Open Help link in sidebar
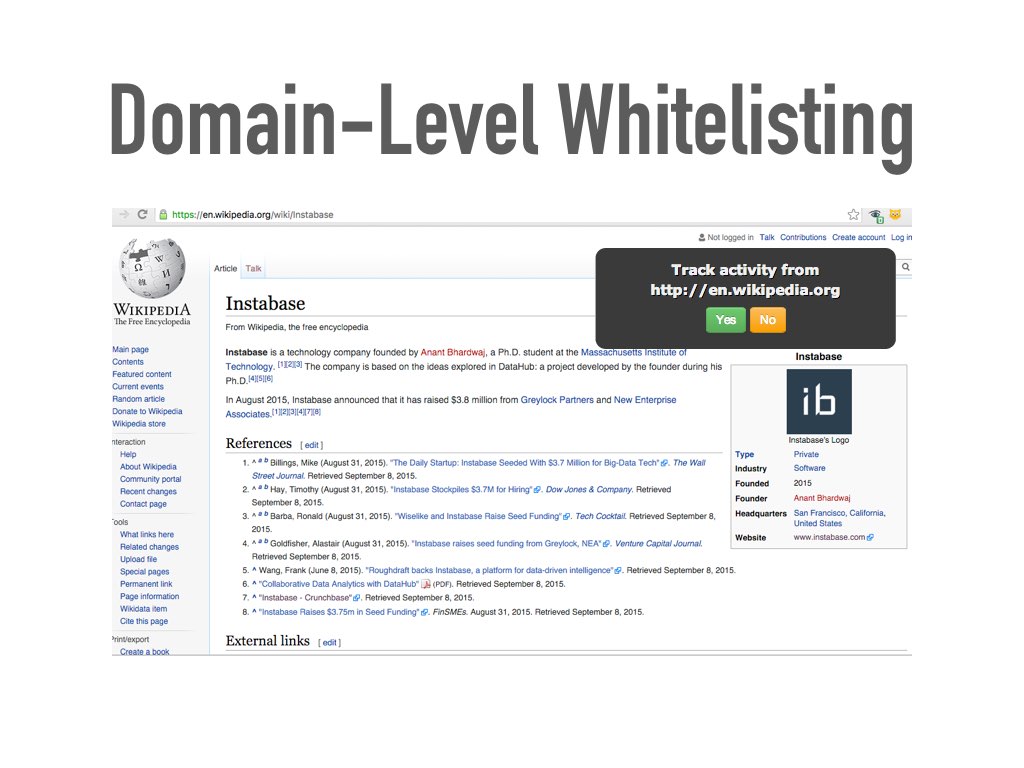Image resolution: width=1024 pixels, height=768 pixels. 128,455
